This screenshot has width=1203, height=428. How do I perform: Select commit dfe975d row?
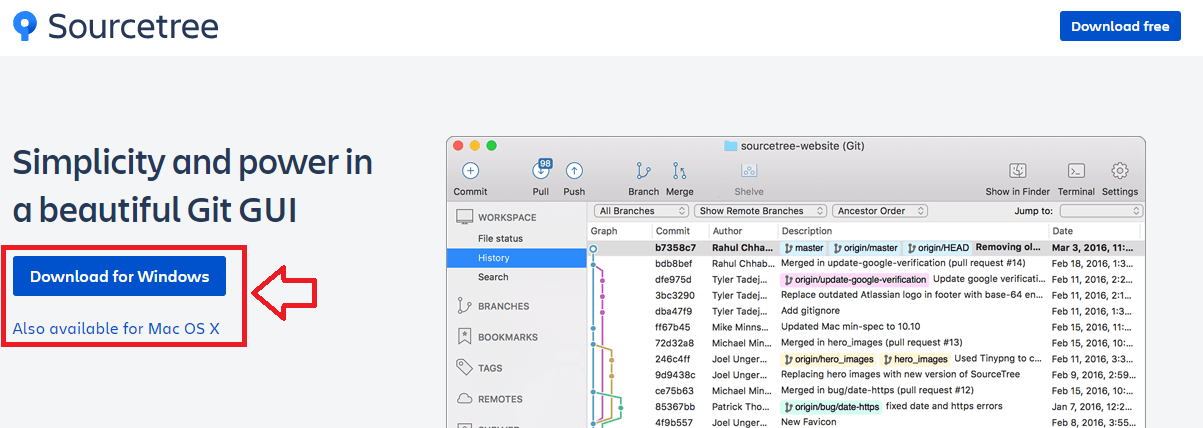(866, 279)
